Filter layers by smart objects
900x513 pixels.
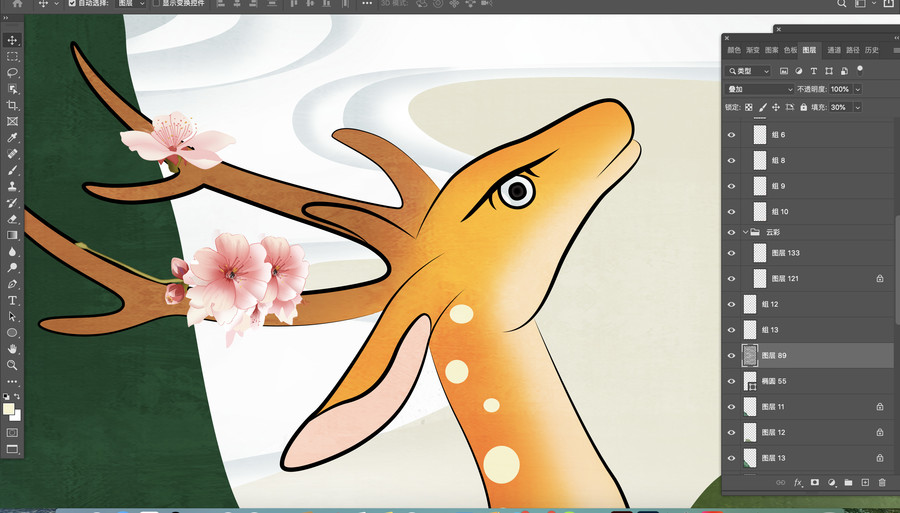click(x=844, y=71)
